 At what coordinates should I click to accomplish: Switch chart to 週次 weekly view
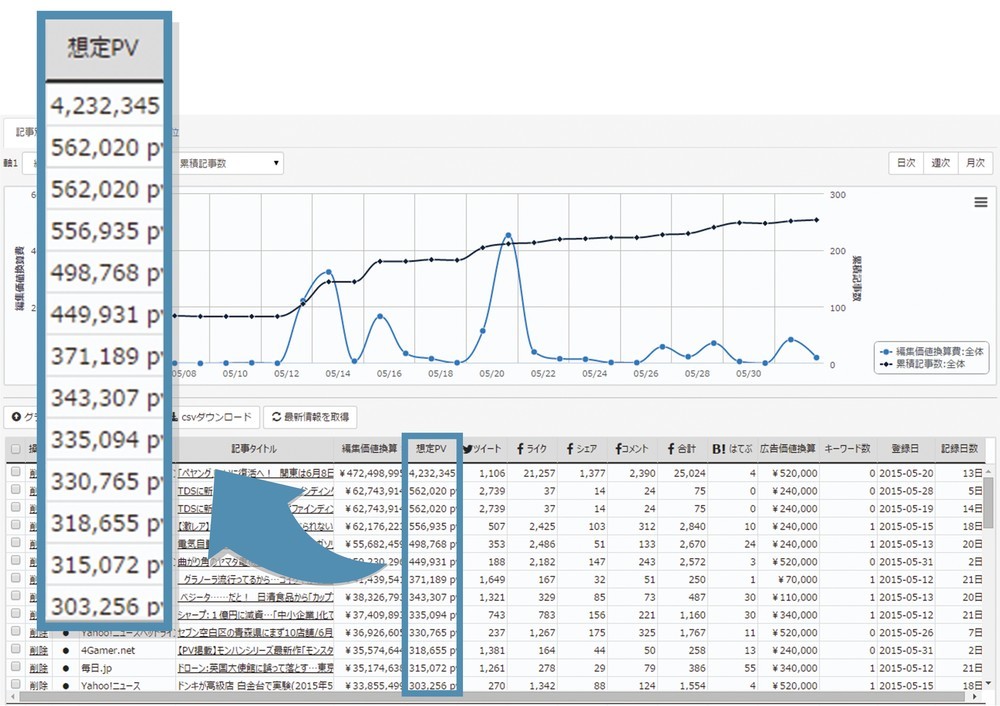click(x=939, y=163)
